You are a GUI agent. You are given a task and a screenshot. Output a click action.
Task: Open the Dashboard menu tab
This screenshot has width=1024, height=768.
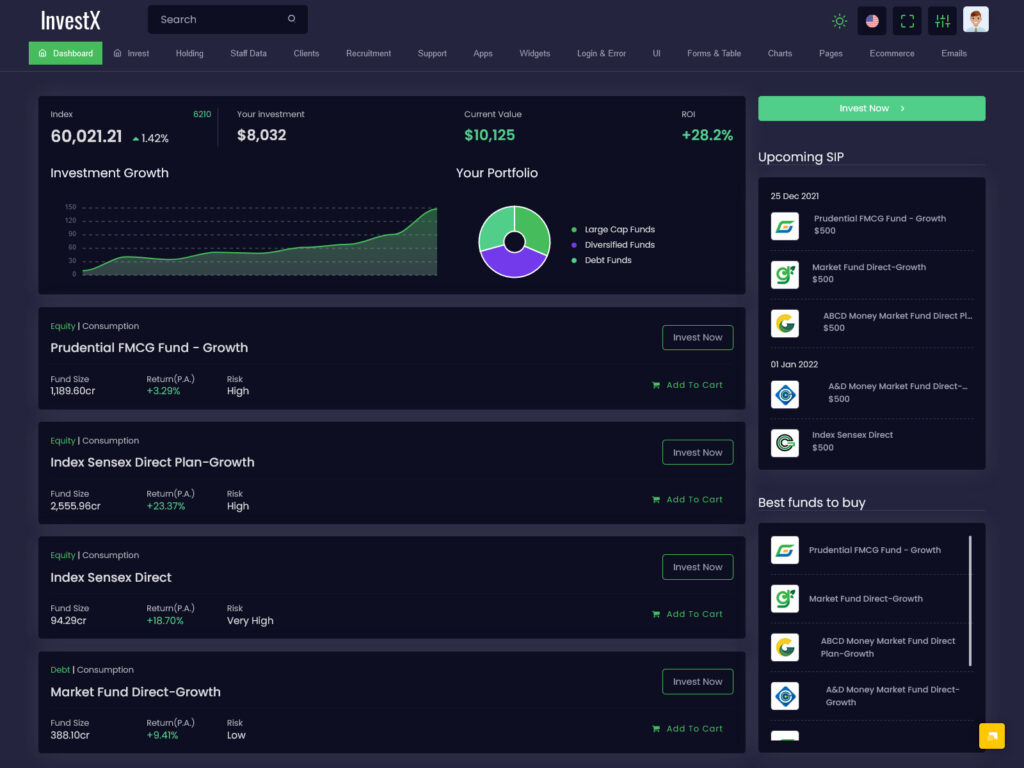pyautogui.click(x=65, y=54)
